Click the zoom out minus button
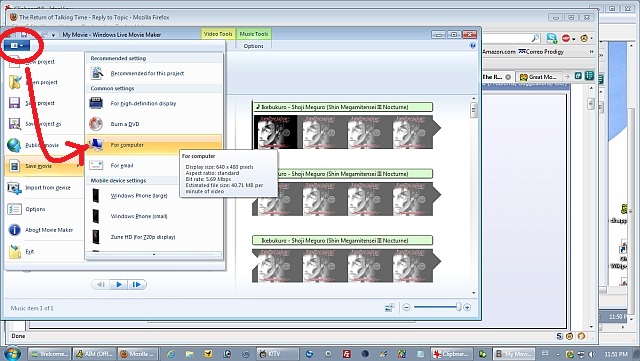The image size is (640, 361). [406, 307]
